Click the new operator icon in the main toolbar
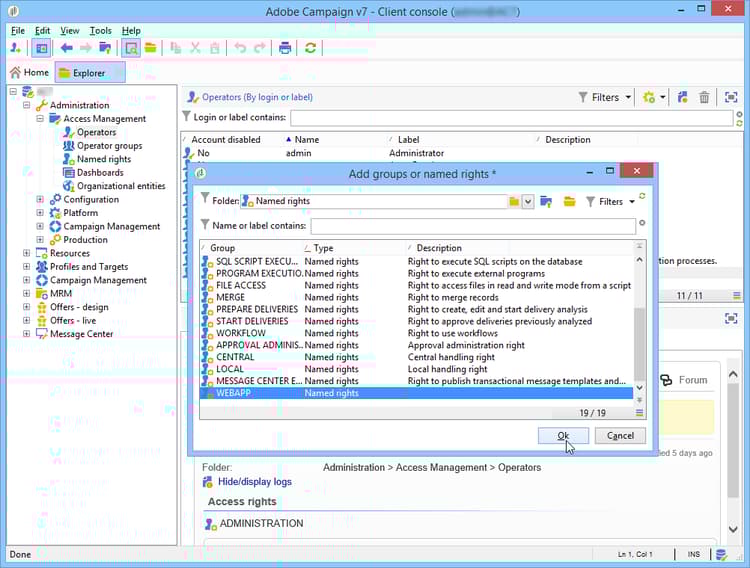Screen dimensions: 750x568 (x=16, y=48)
